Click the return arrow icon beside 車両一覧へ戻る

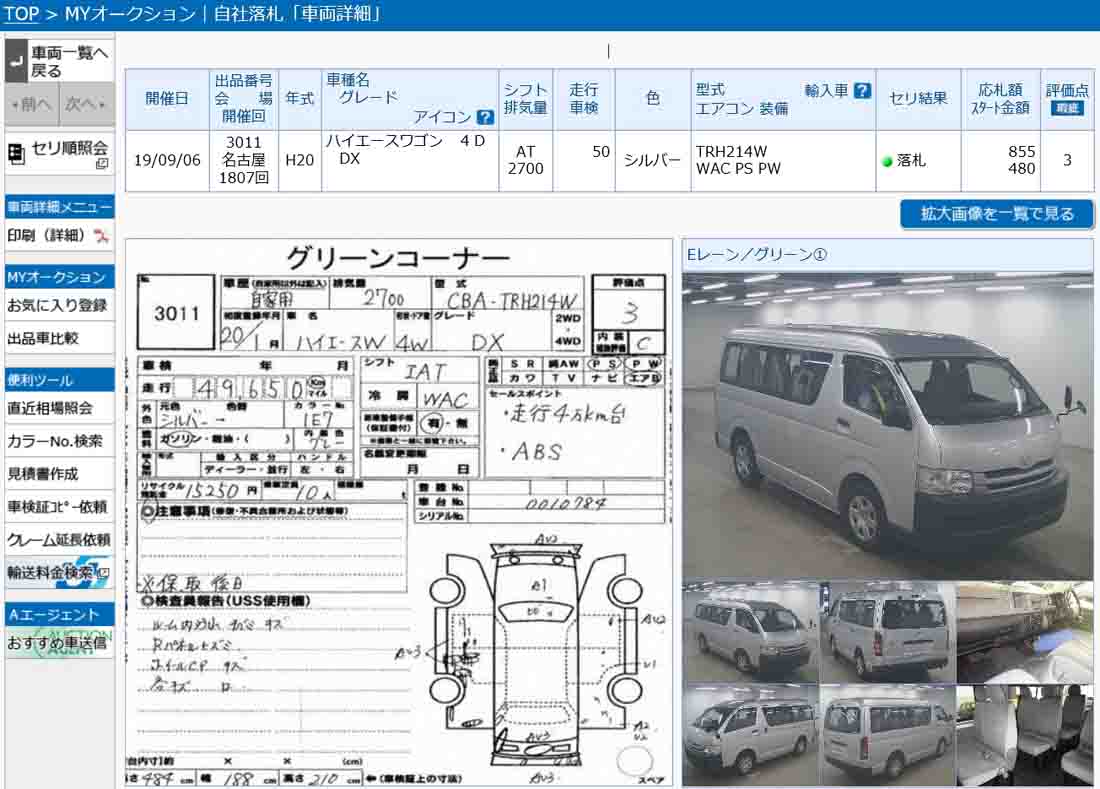(x=17, y=61)
